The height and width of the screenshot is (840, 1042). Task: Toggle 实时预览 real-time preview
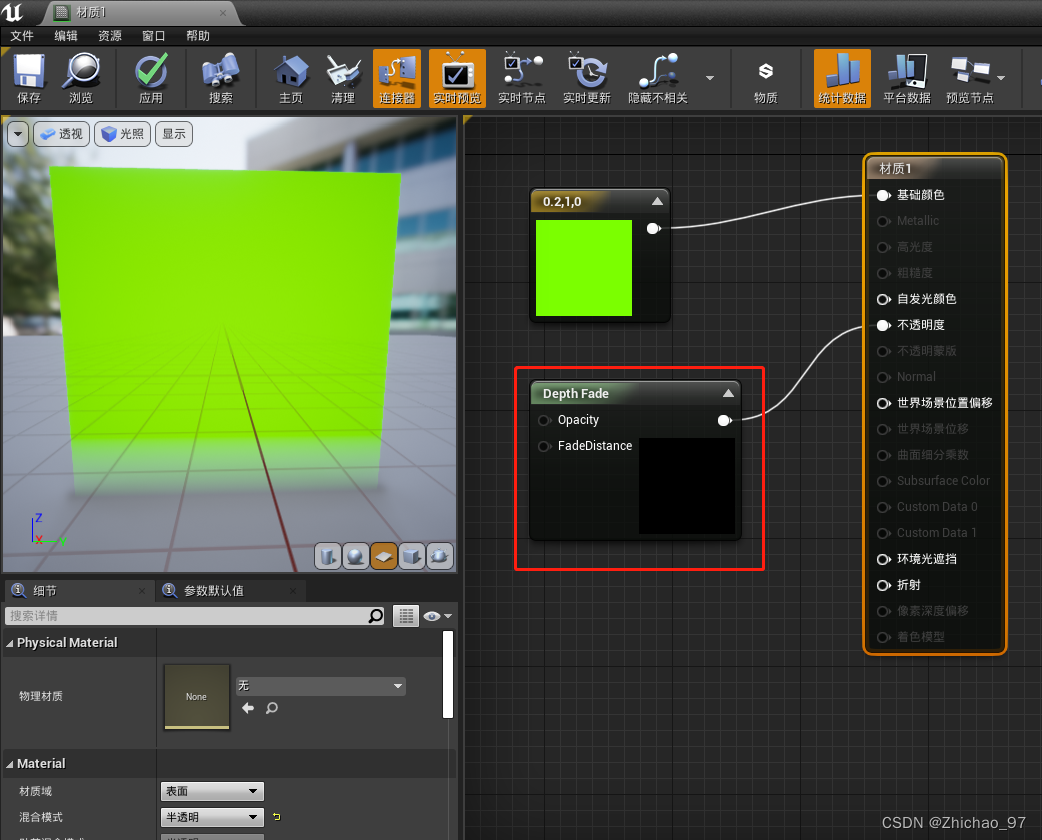click(457, 78)
